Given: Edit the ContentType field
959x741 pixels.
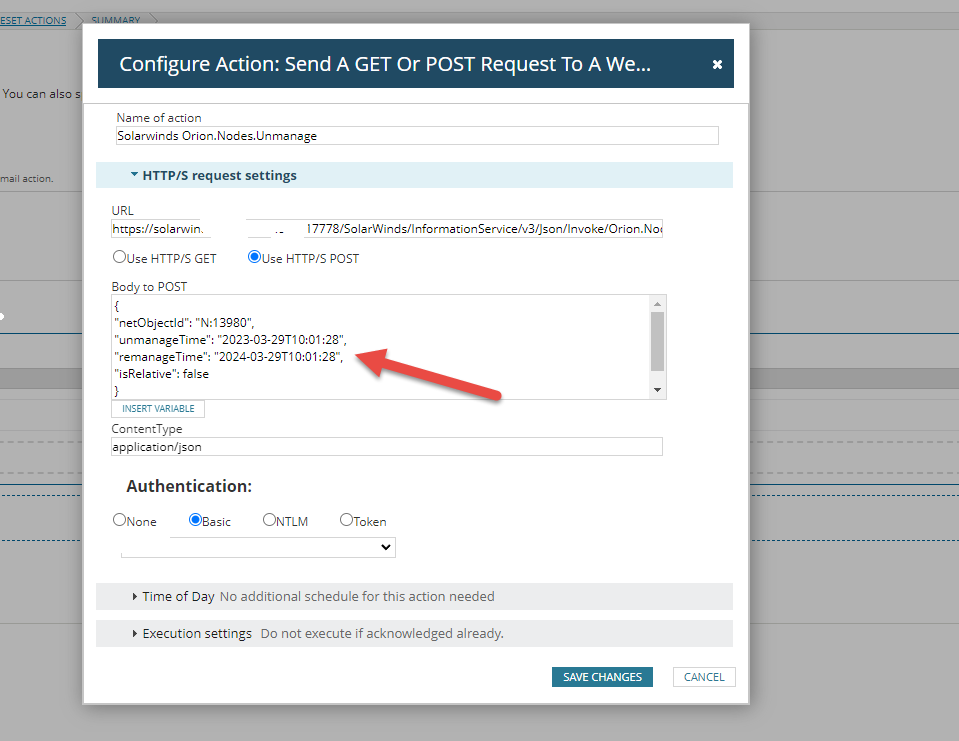Looking at the screenshot, I should pyautogui.click(x=387, y=447).
